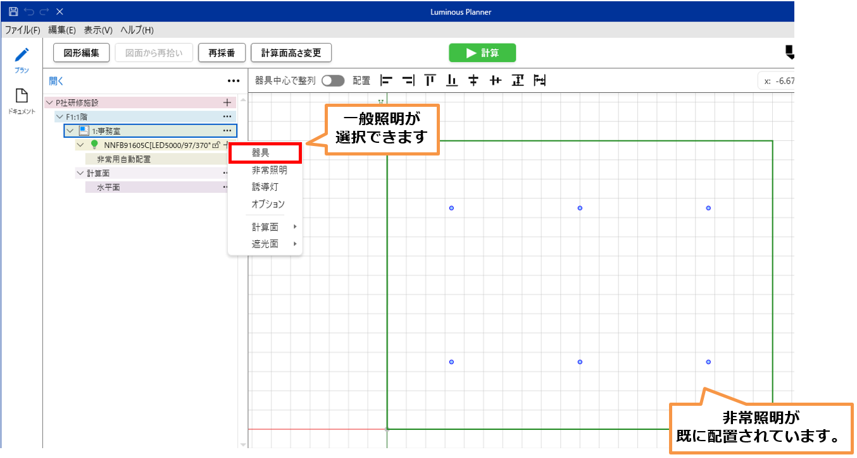Choose 非常照明 in the context menu

pyautogui.click(x=269, y=170)
